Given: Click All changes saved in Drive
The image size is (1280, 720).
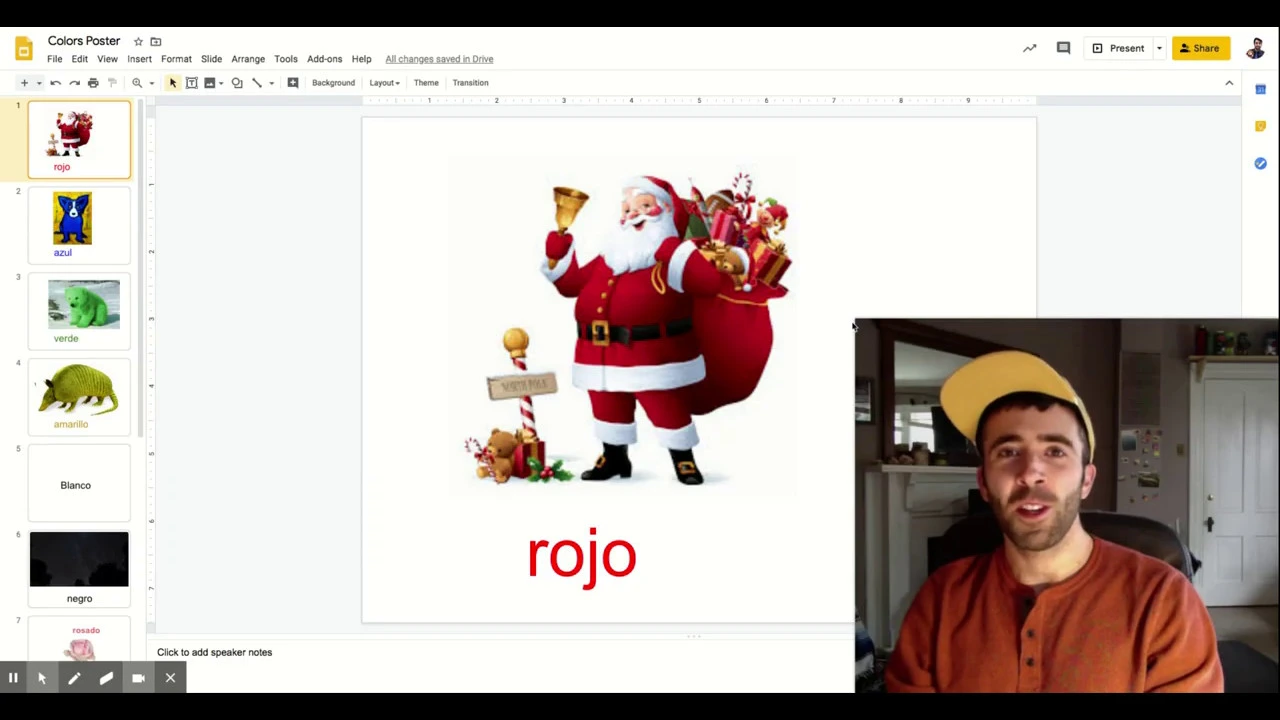Looking at the screenshot, I should click(439, 59).
